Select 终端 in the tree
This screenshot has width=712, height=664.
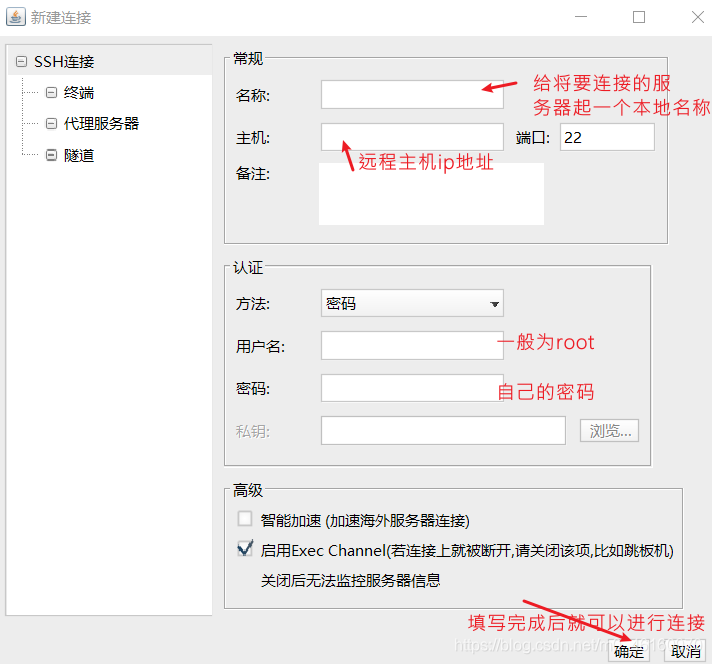point(79,93)
